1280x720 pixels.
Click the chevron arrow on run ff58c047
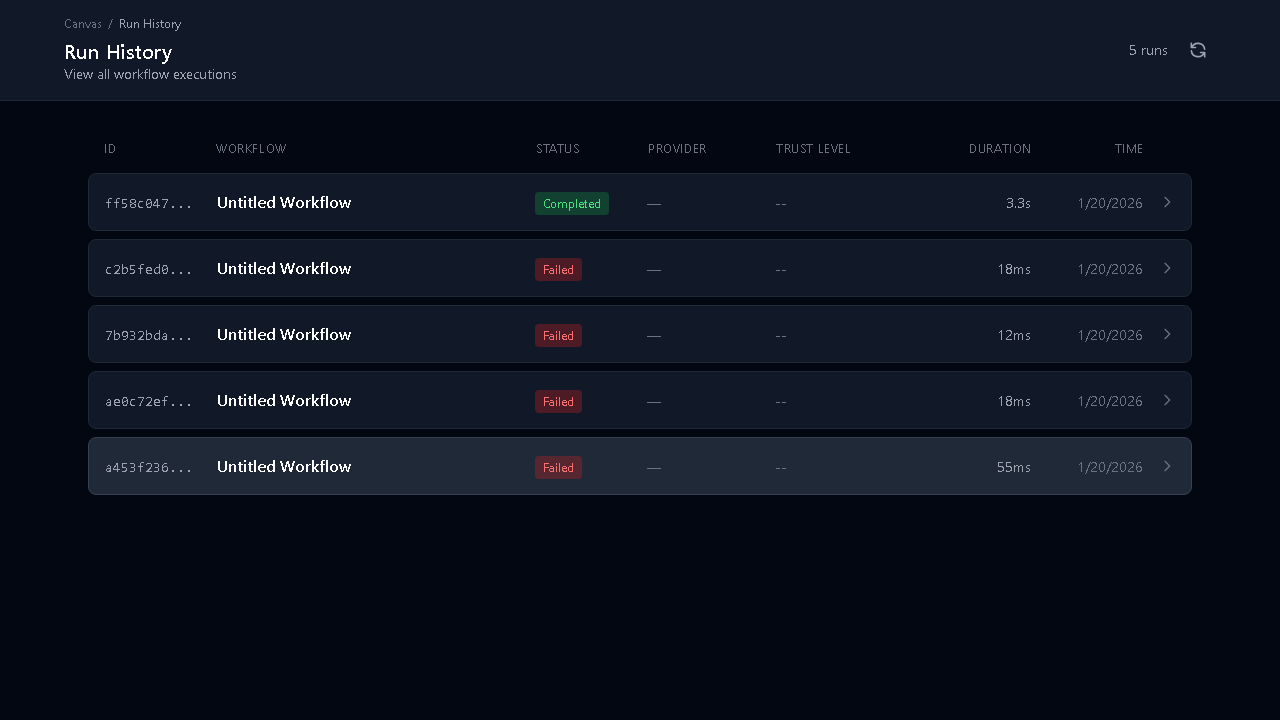(1167, 202)
